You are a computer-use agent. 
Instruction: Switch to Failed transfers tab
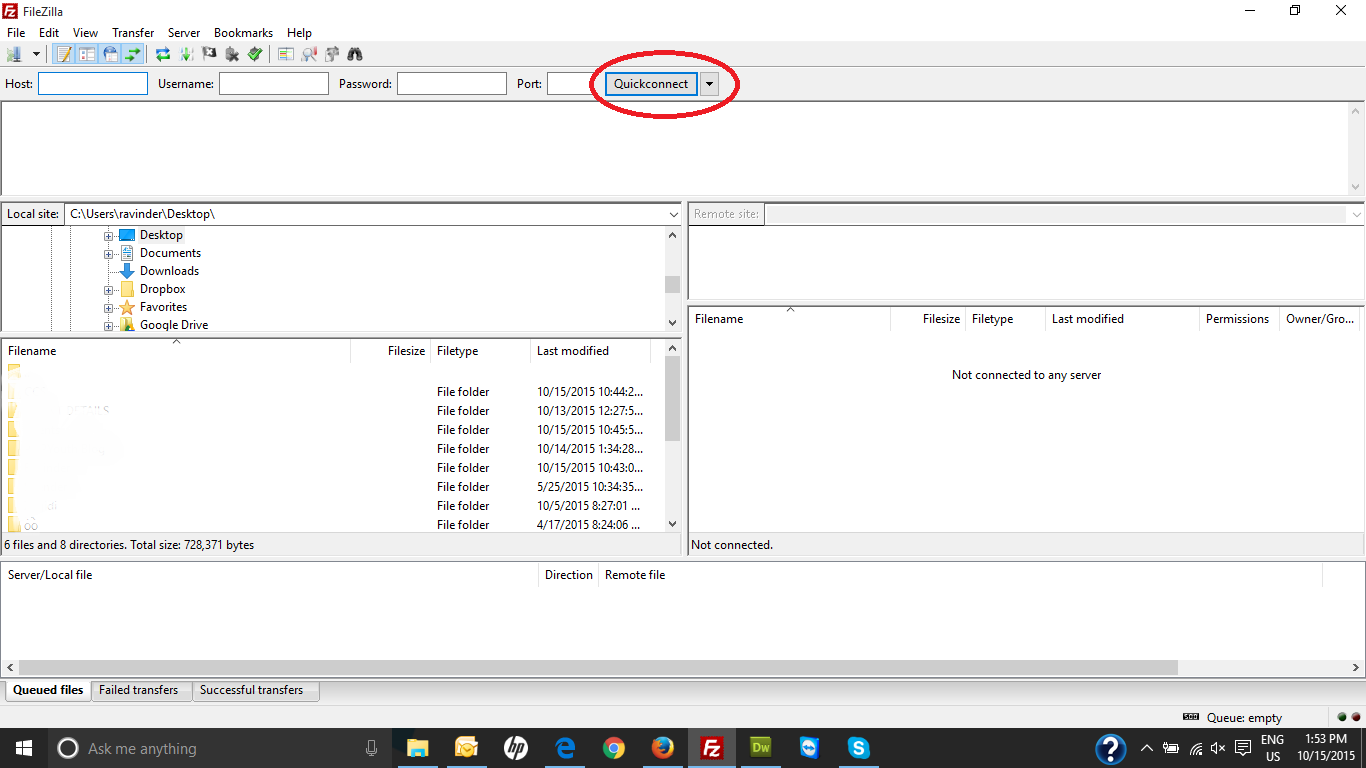139,690
